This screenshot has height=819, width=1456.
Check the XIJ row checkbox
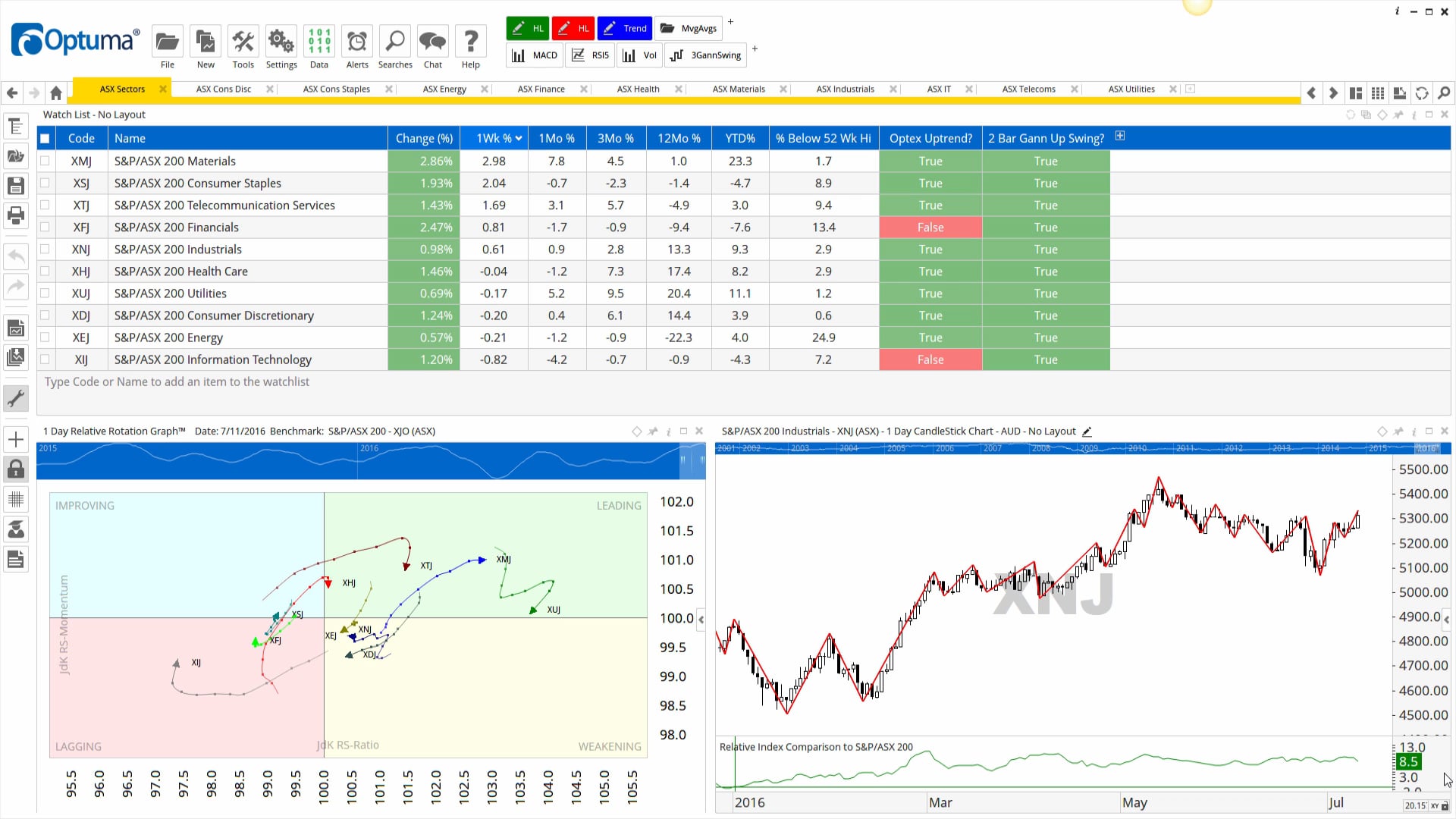click(45, 359)
